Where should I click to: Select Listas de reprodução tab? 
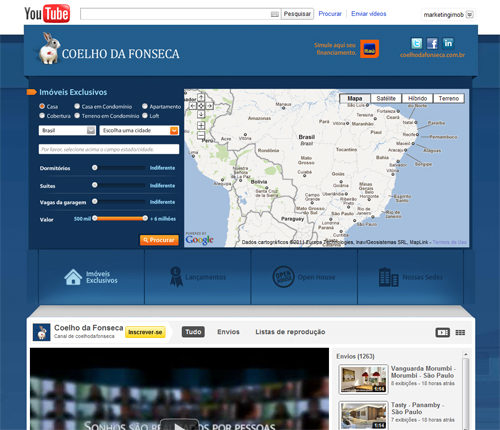pyautogui.click(x=290, y=332)
